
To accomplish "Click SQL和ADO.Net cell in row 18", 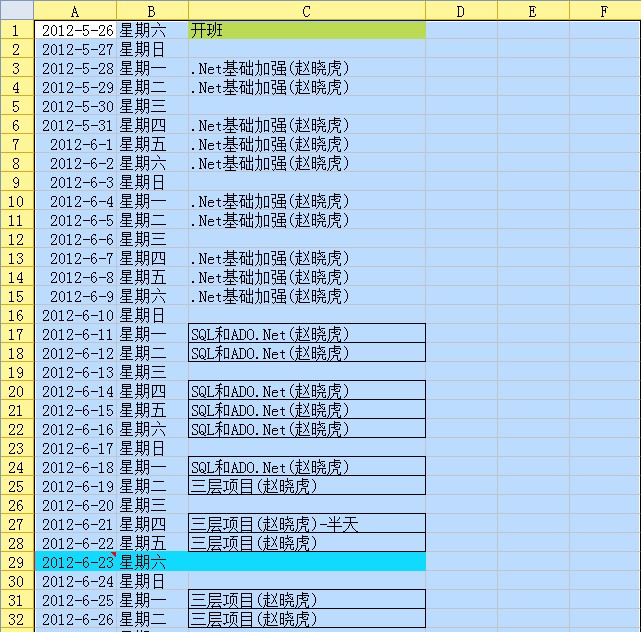I will pos(307,353).
